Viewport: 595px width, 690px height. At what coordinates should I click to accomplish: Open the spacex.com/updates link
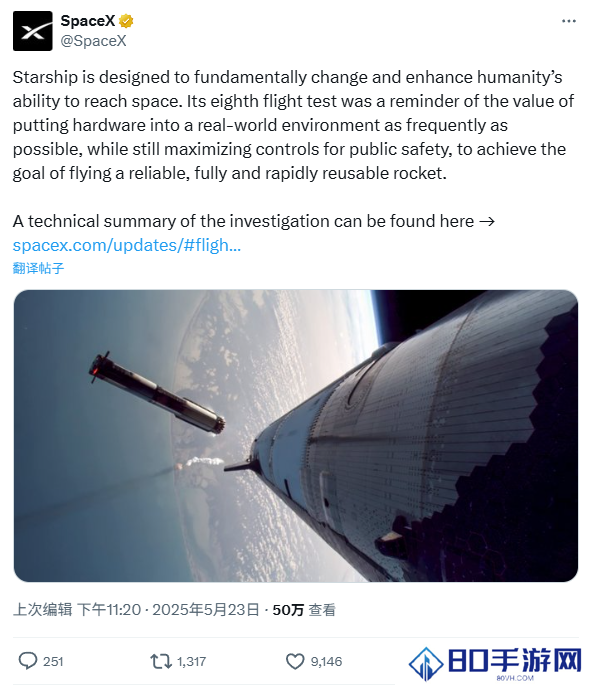tap(127, 245)
